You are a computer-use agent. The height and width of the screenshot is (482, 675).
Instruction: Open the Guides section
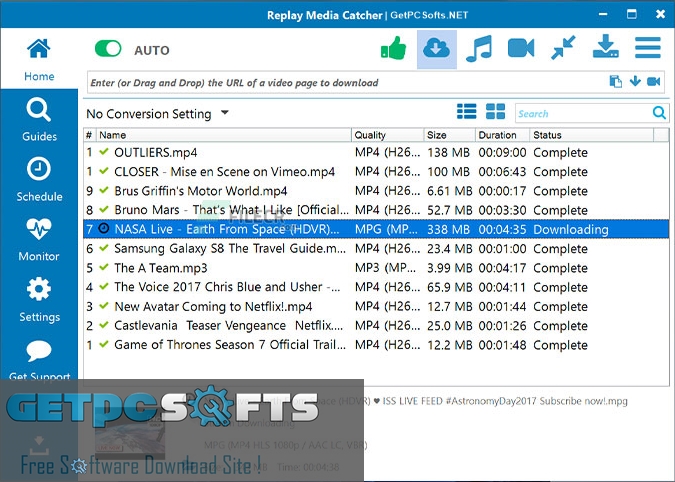point(39,120)
